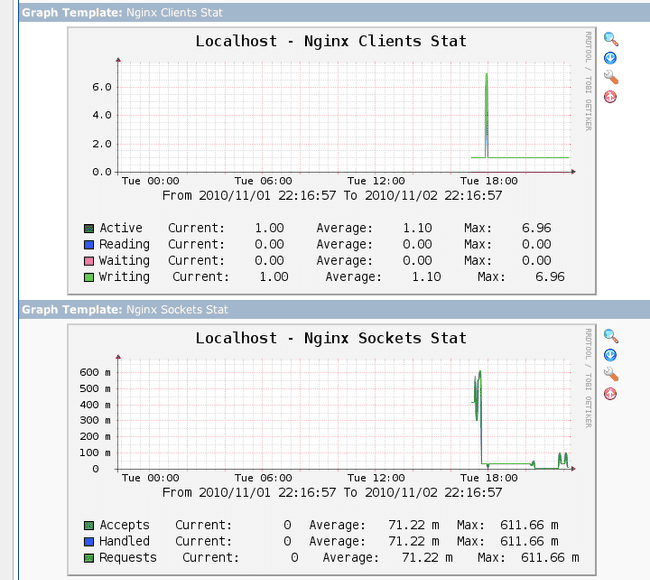This screenshot has width=650, height=580.
Task: Click the Reading legend blue swatch
Action: pyautogui.click(x=89, y=245)
